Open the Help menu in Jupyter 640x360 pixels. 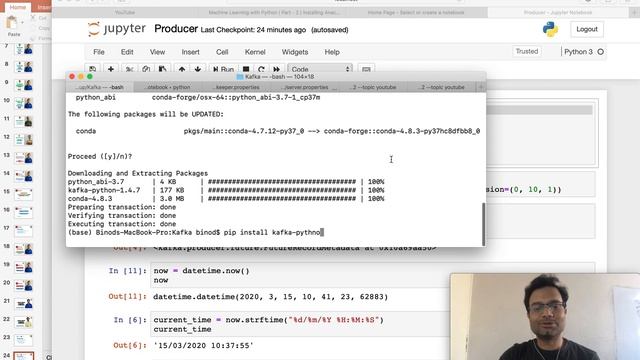[332, 52]
